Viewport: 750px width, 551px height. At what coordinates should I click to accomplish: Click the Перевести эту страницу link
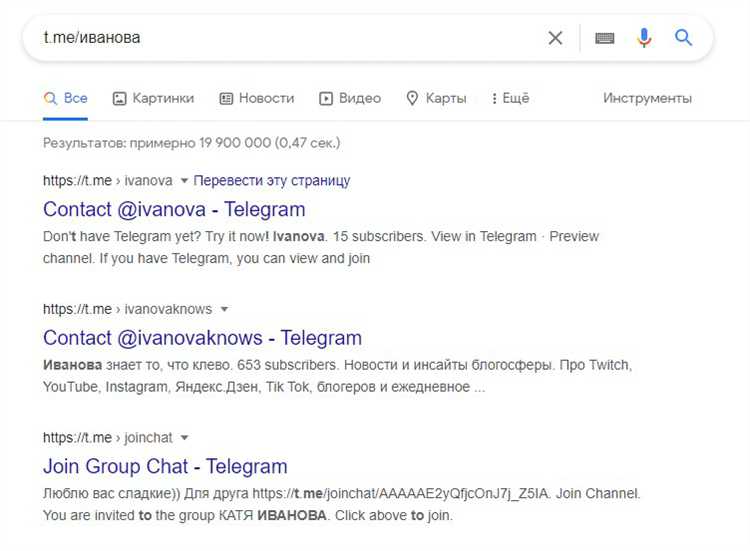click(x=272, y=181)
